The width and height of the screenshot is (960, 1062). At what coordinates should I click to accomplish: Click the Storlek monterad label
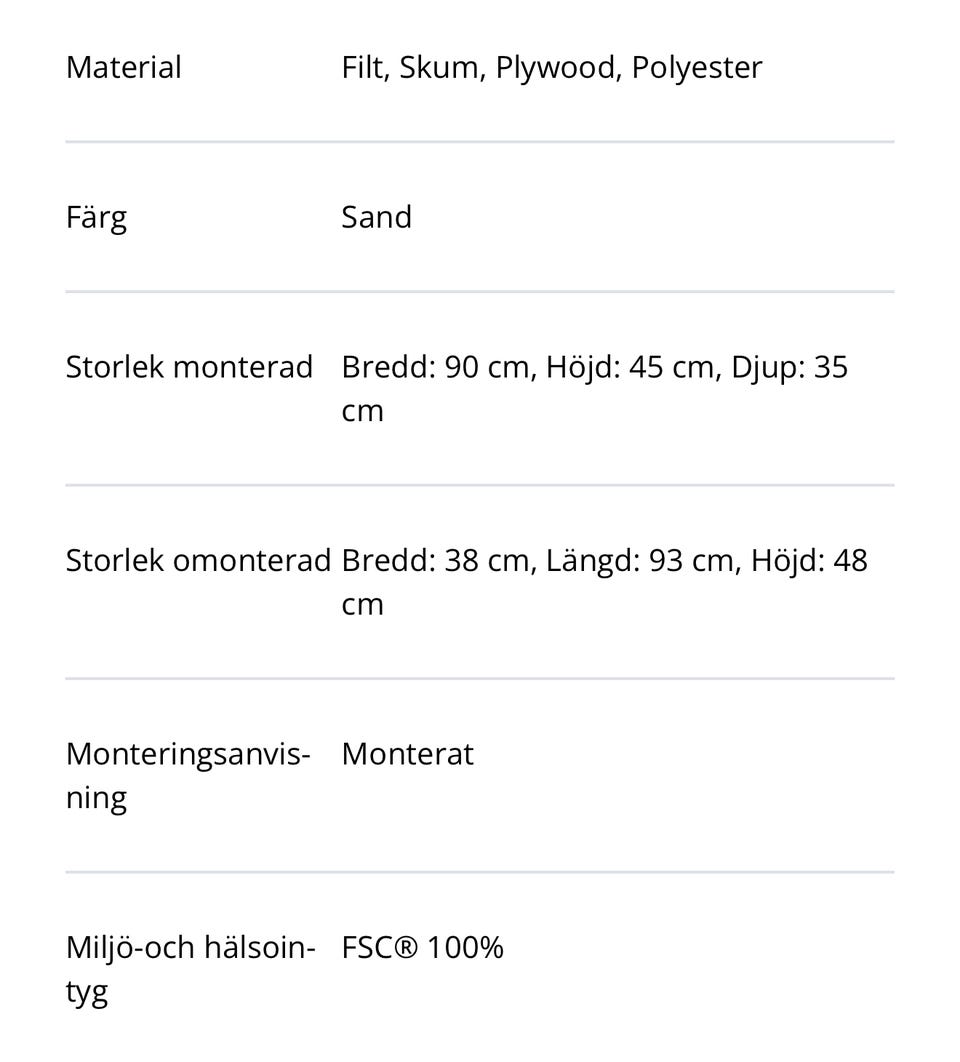pos(189,367)
